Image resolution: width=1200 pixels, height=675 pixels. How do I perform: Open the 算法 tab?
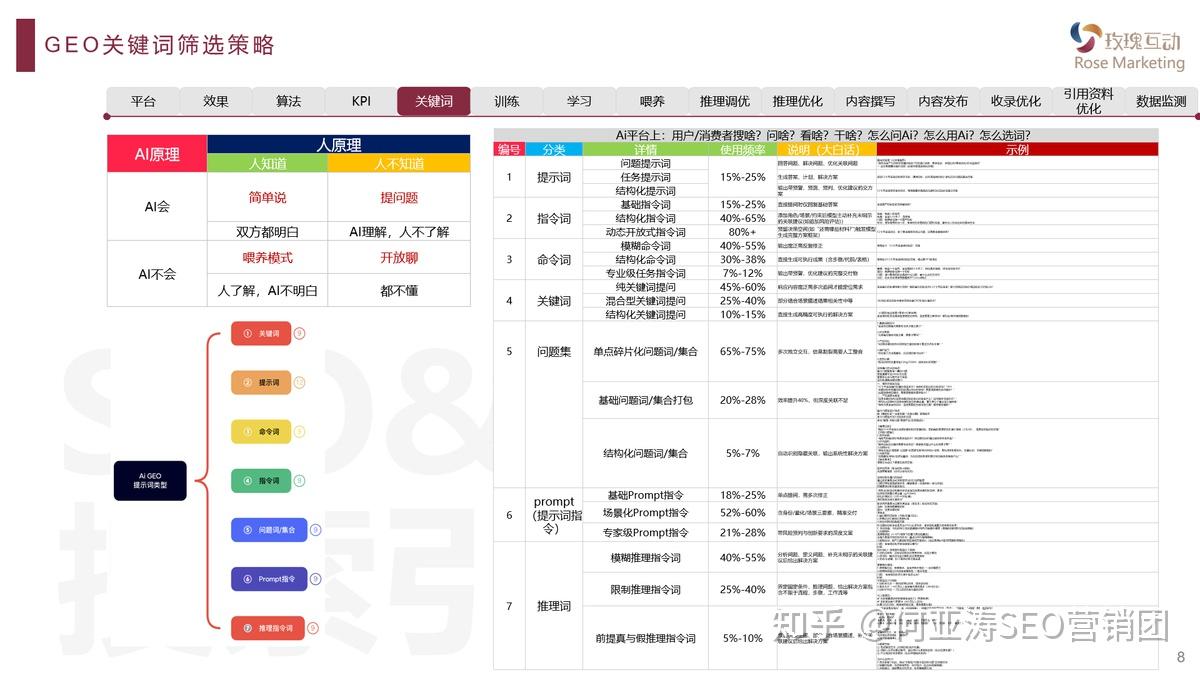point(288,101)
